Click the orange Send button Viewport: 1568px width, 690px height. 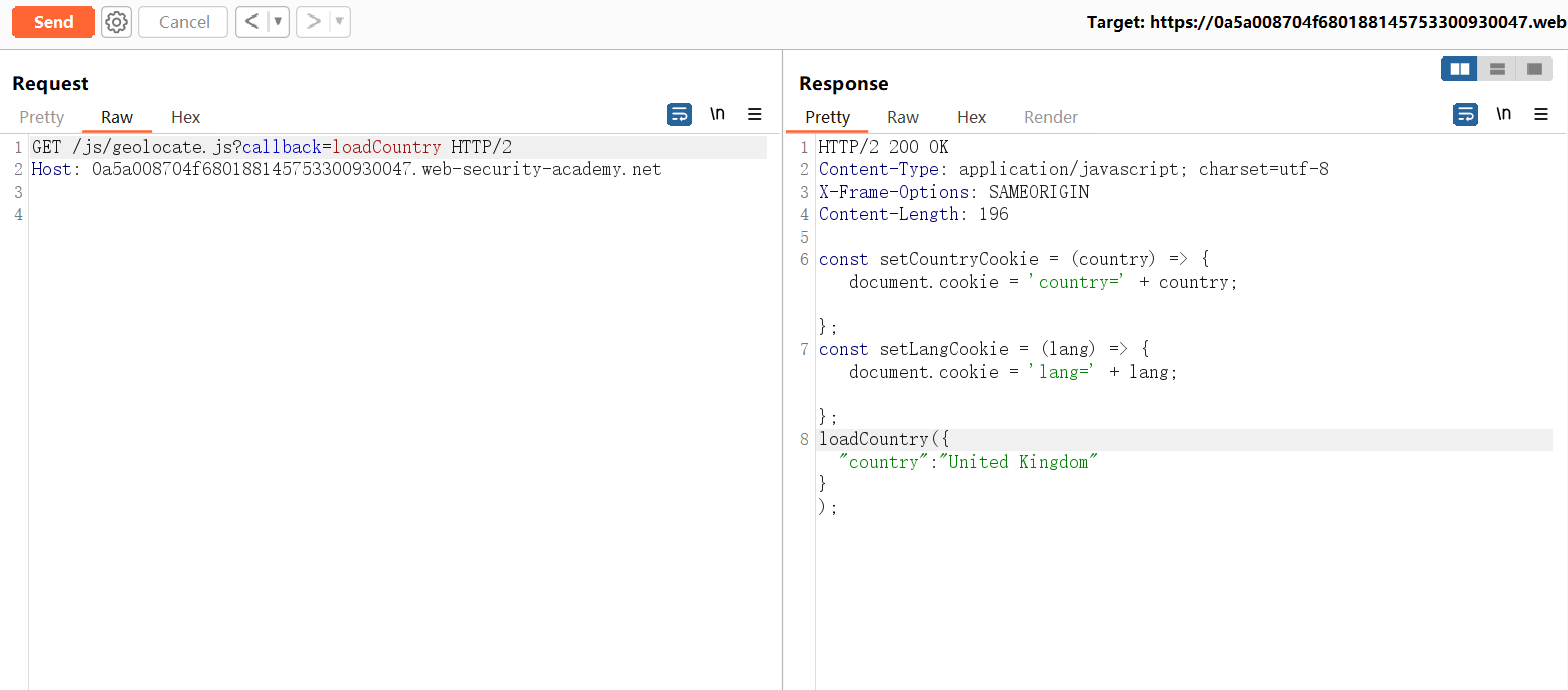click(53, 22)
